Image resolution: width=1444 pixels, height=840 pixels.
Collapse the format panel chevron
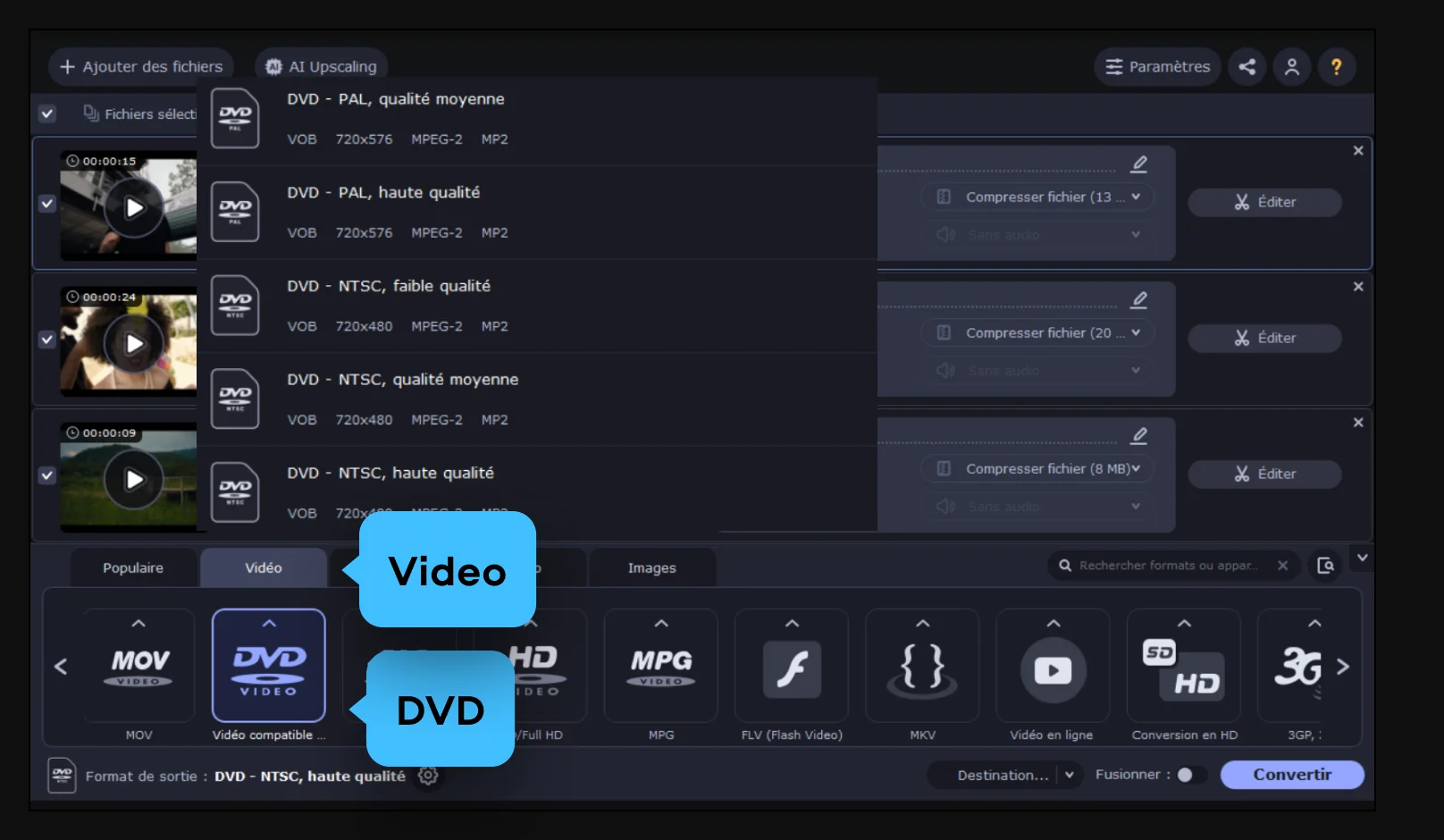pos(1362,559)
